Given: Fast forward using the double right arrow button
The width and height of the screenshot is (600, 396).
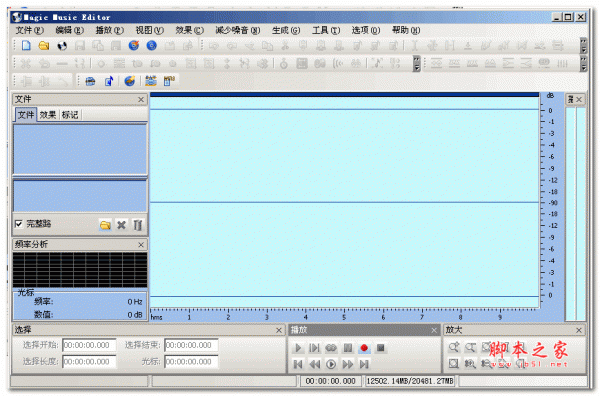Looking at the screenshot, I should tap(348, 364).
